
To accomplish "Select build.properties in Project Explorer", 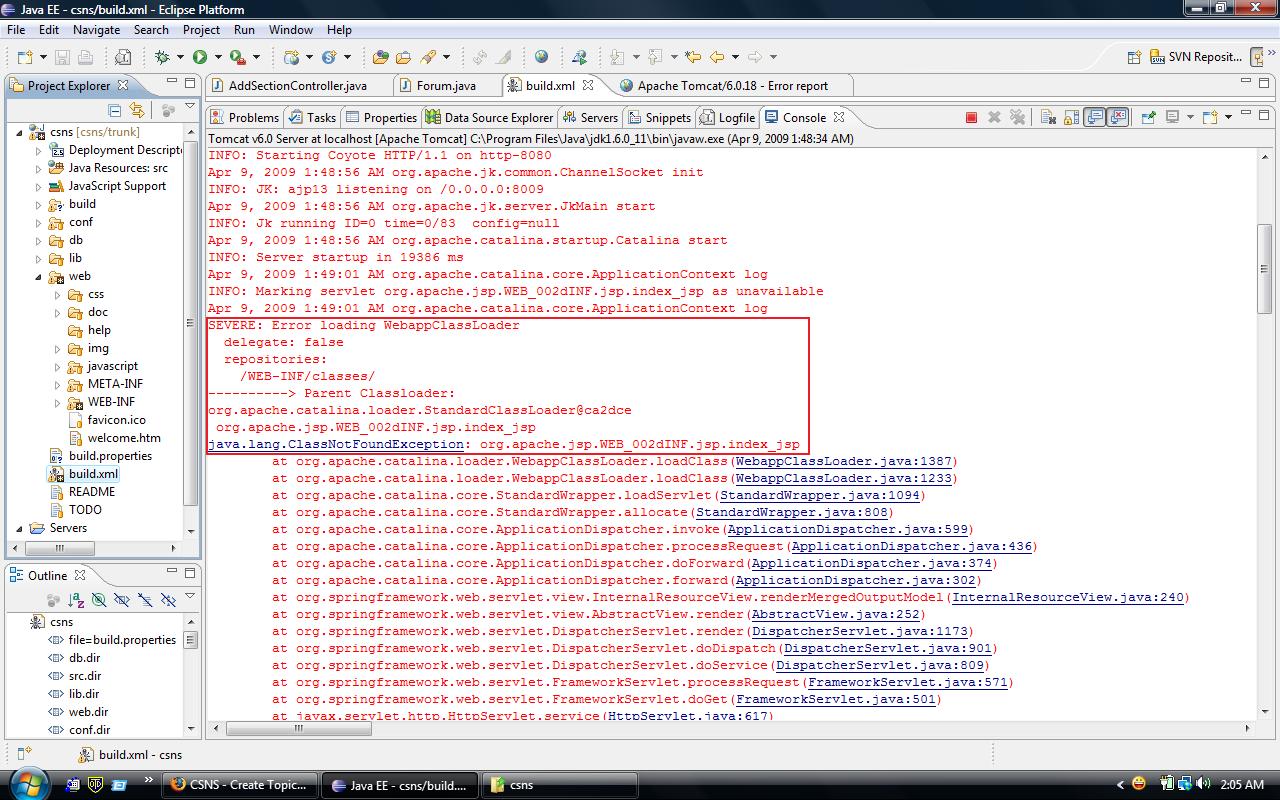I will pyautogui.click(x=110, y=456).
